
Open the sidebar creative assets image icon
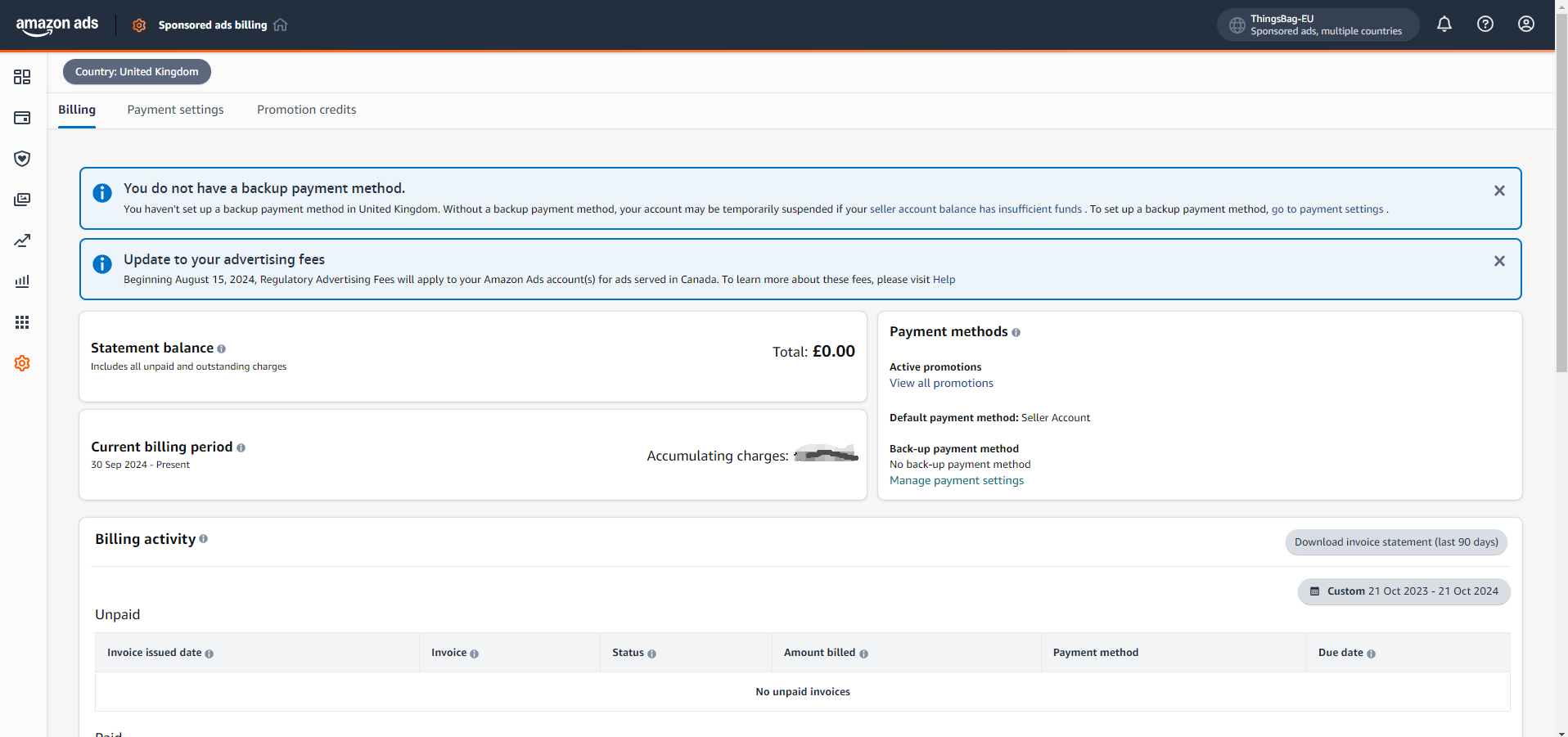pos(22,200)
